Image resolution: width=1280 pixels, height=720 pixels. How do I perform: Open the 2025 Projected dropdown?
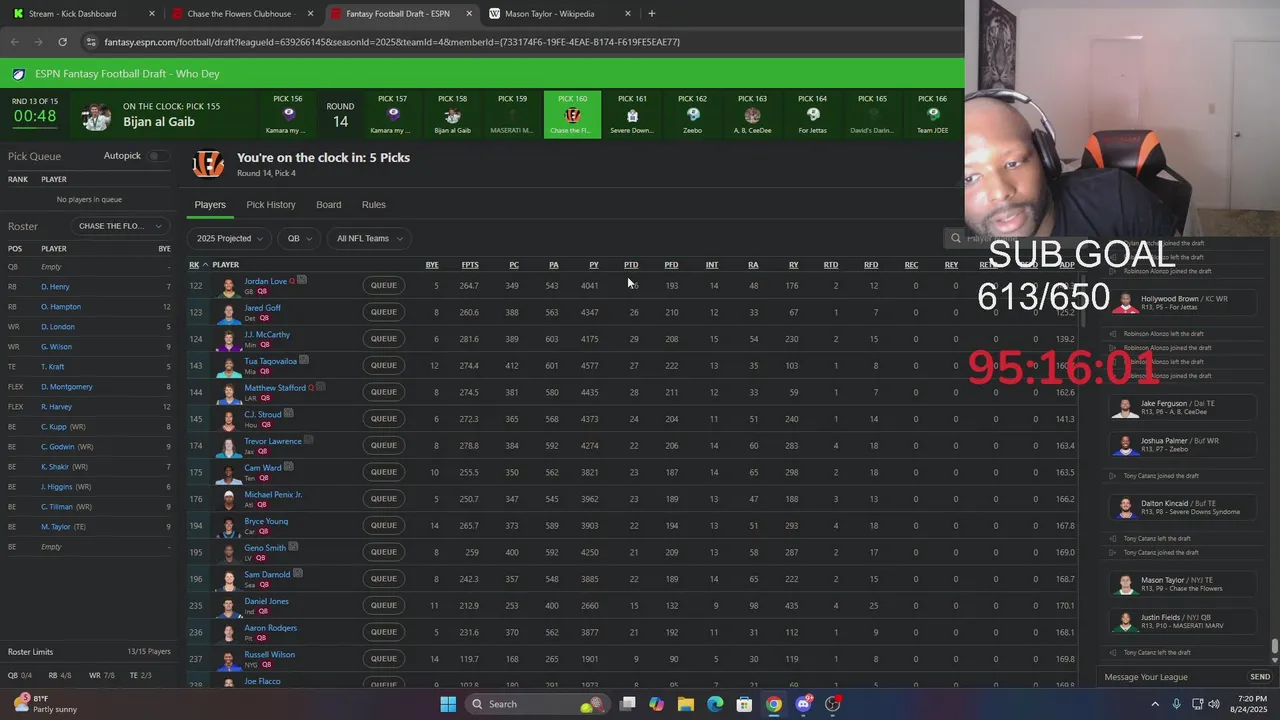click(x=229, y=238)
